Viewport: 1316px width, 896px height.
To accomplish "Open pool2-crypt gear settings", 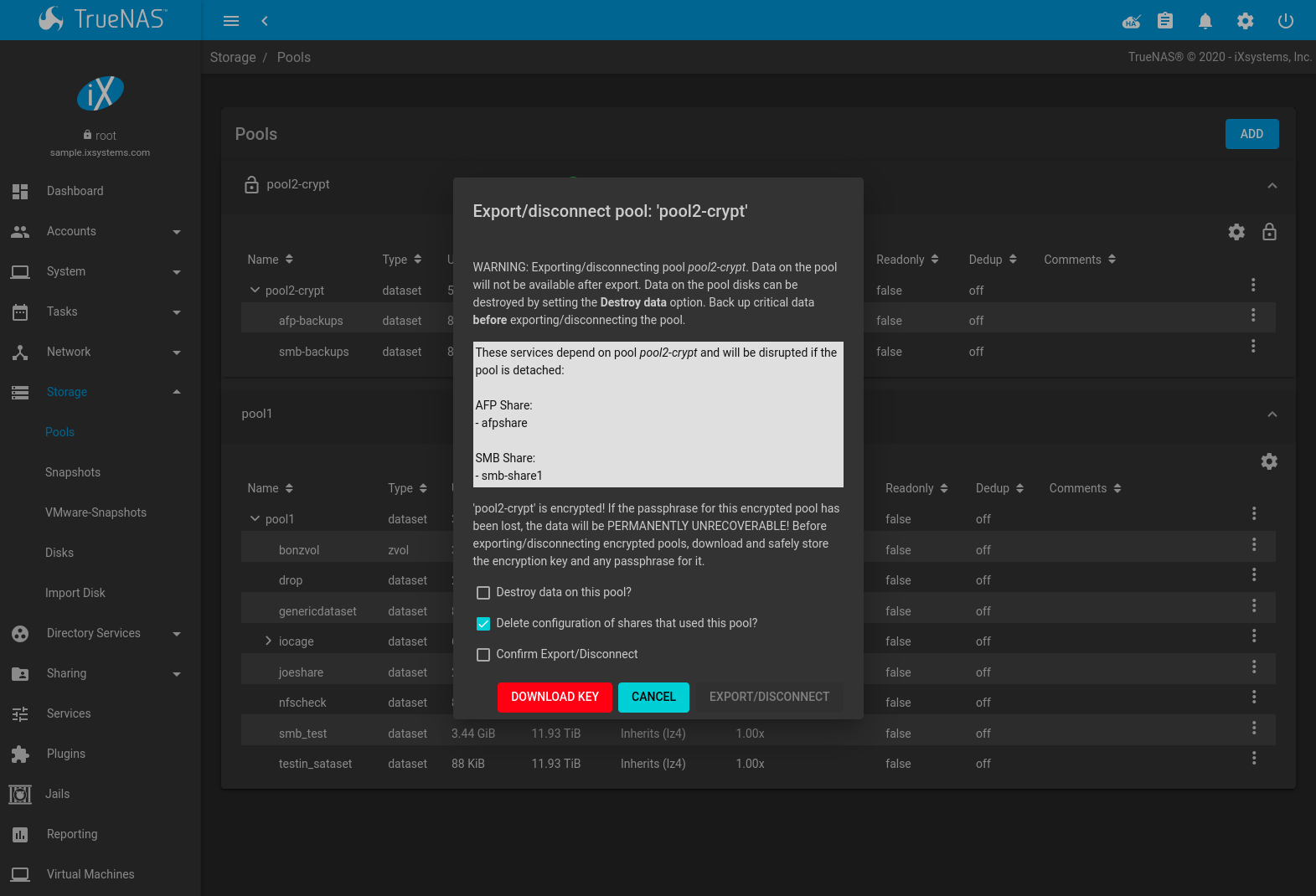I will tap(1236, 232).
